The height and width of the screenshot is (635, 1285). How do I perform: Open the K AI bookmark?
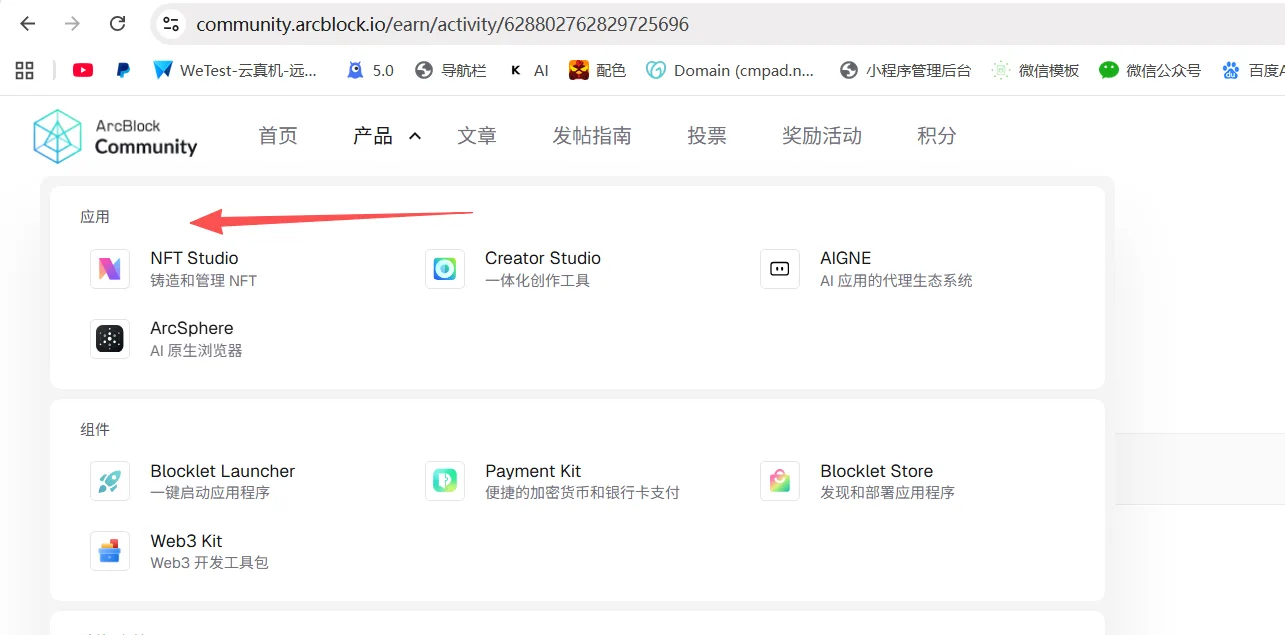[x=529, y=70]
